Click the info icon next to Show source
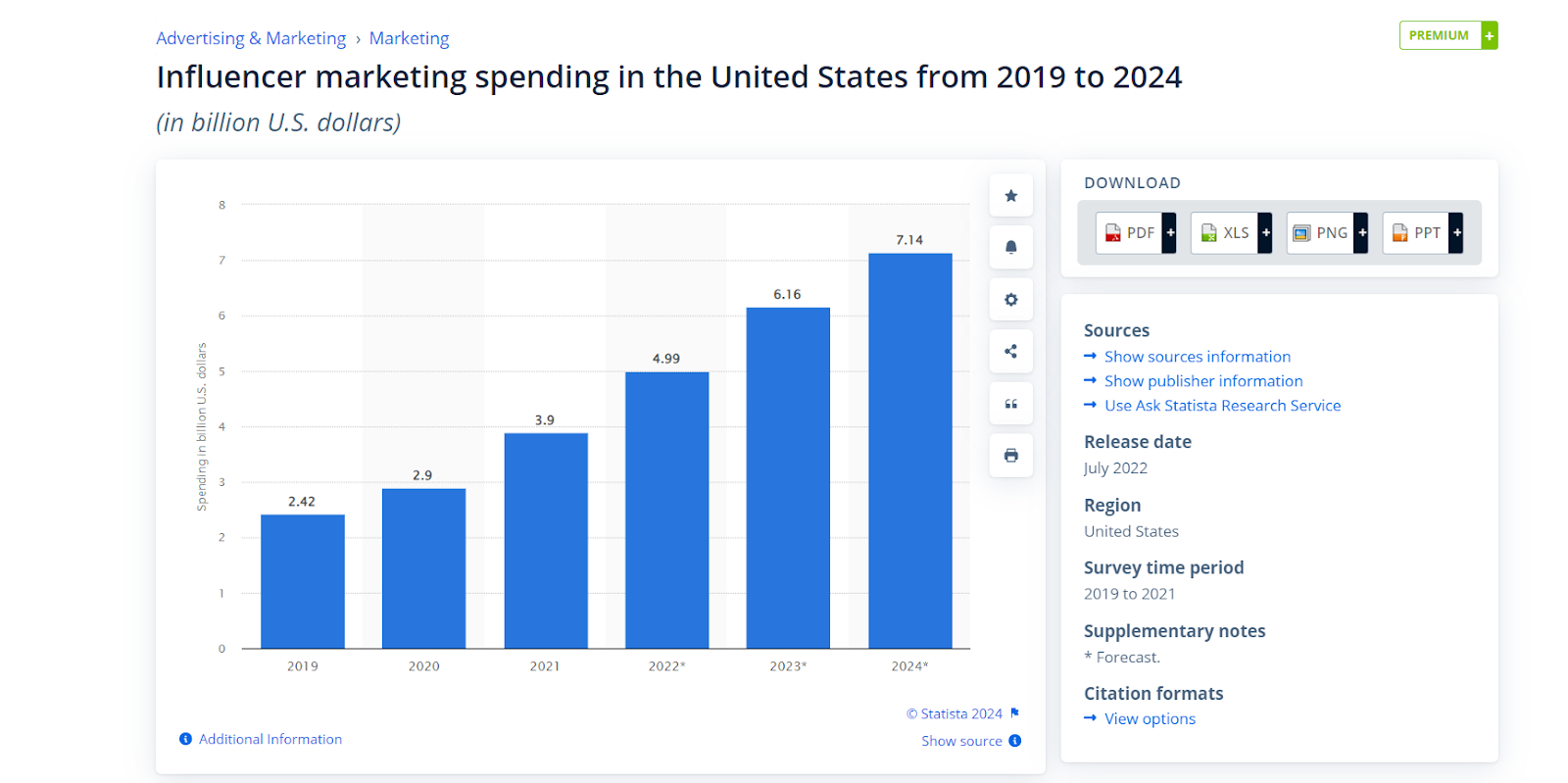This screenshot has height=783, width=1568. [x=1015, y=741]
